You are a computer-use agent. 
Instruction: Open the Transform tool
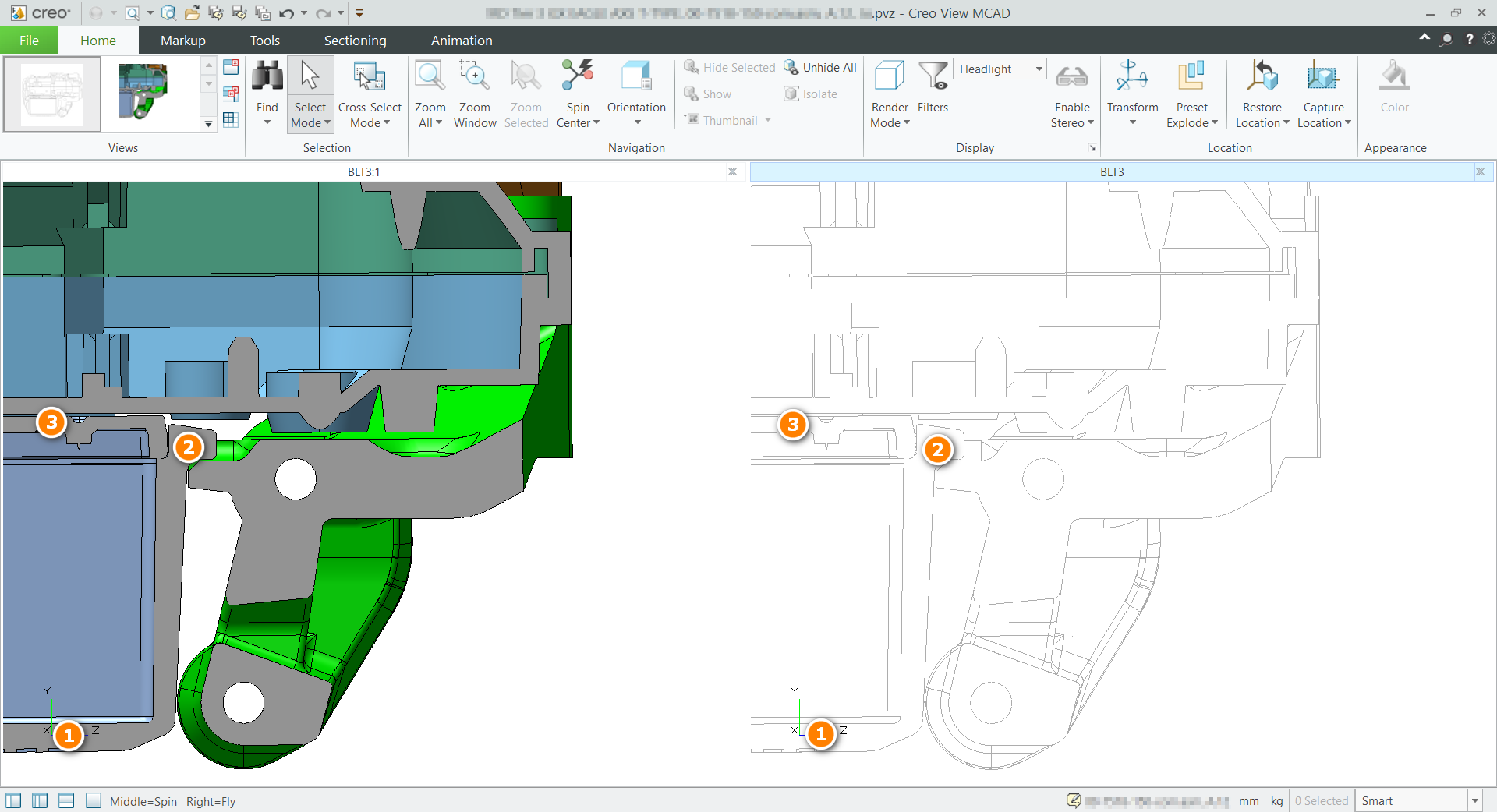tap(1132, 94)
